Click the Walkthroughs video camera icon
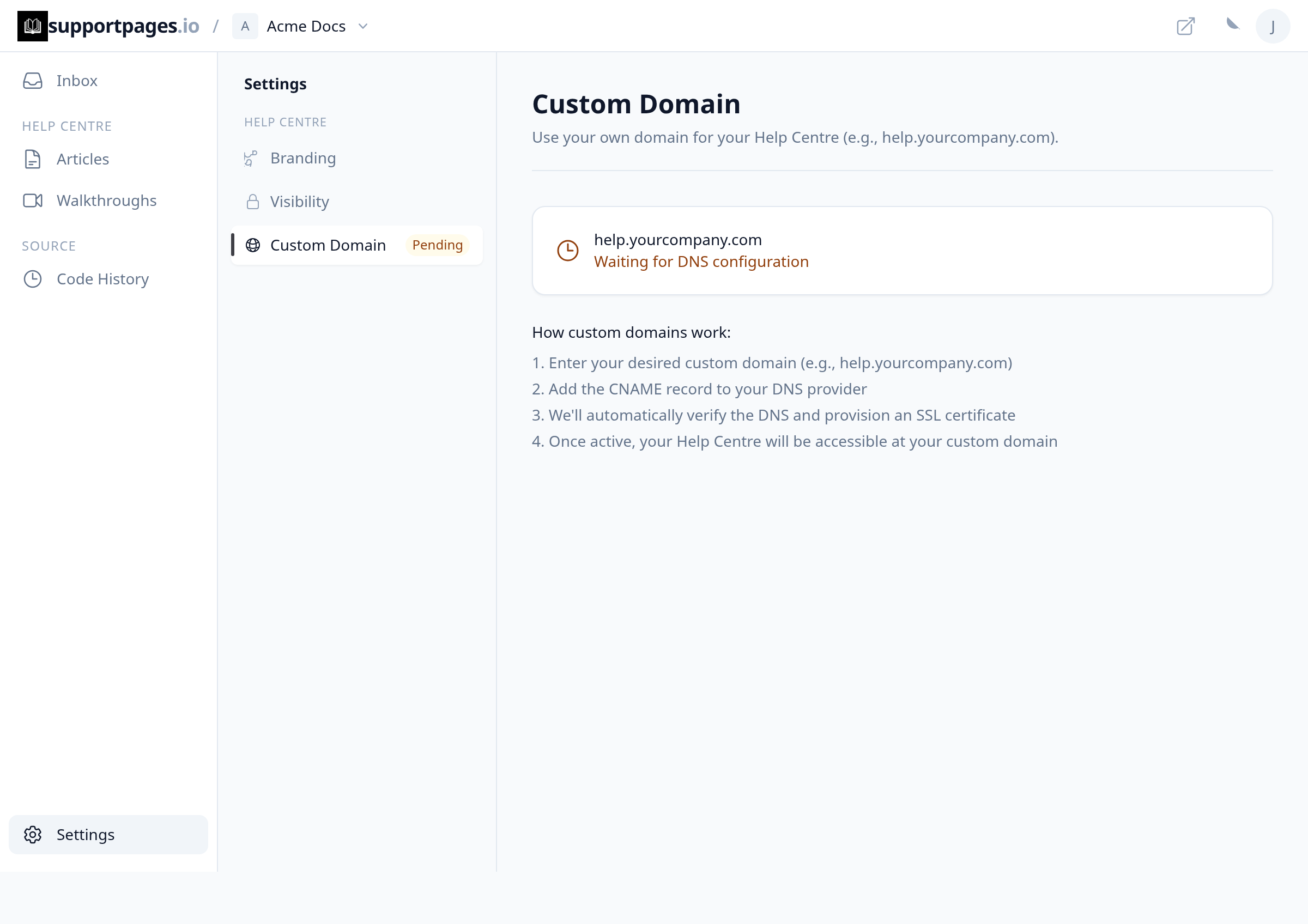Screen dimensions: 1308x924 (x=33, y=200)
